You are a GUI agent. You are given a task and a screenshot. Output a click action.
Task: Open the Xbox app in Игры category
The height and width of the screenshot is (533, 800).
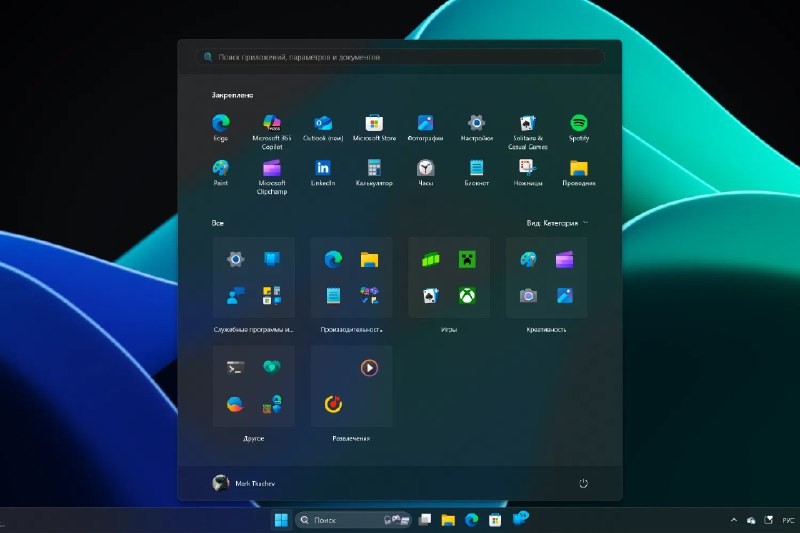[467, 296]
